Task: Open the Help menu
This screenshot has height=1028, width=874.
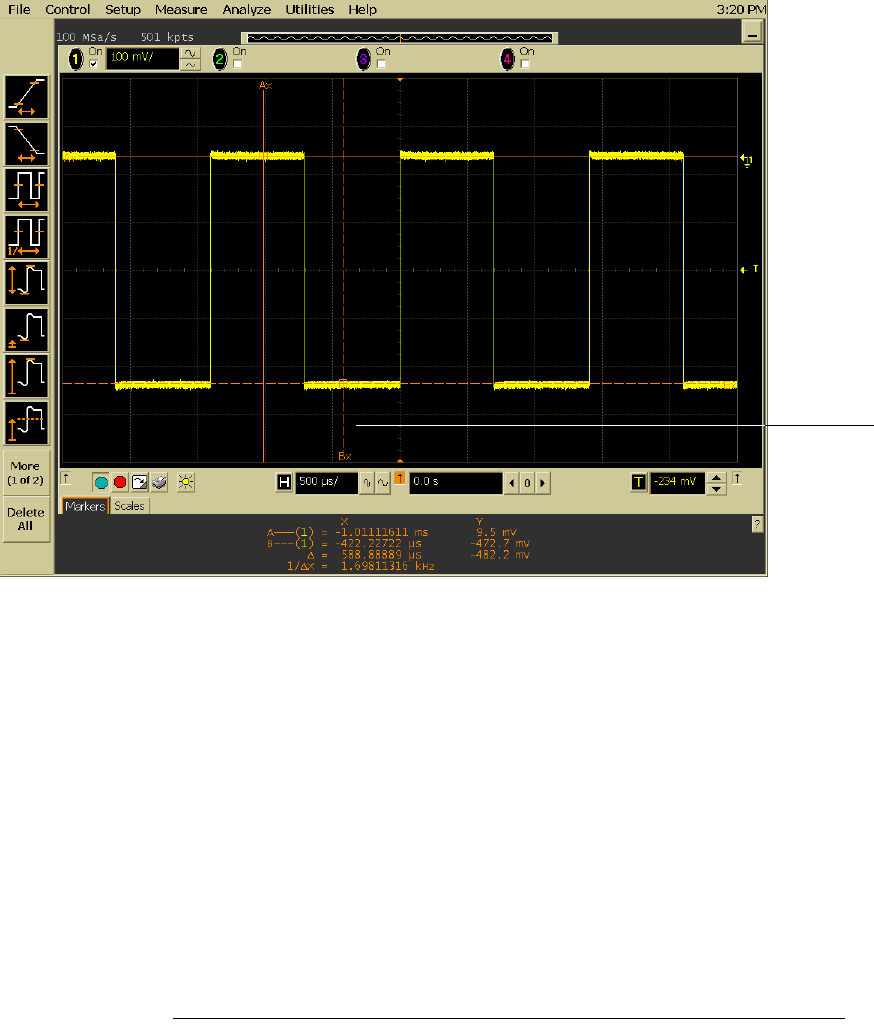Action: tap(362, 9)
